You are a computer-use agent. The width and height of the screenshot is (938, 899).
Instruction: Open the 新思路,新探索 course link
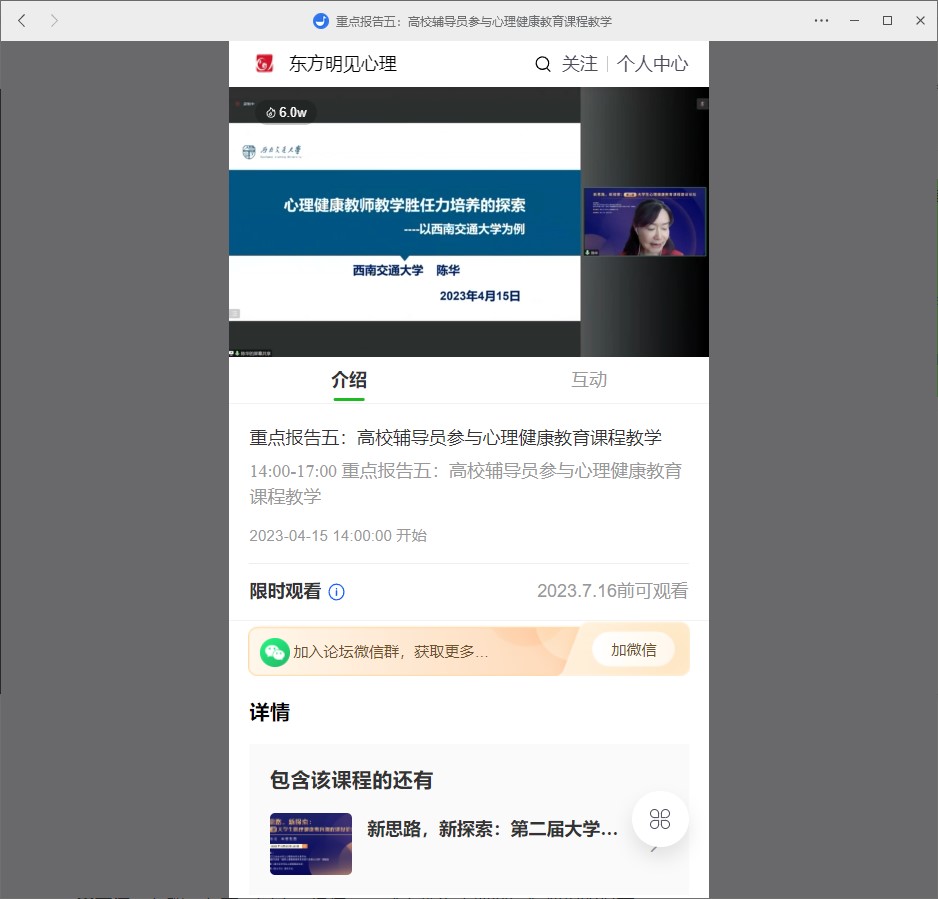point(492,829)
